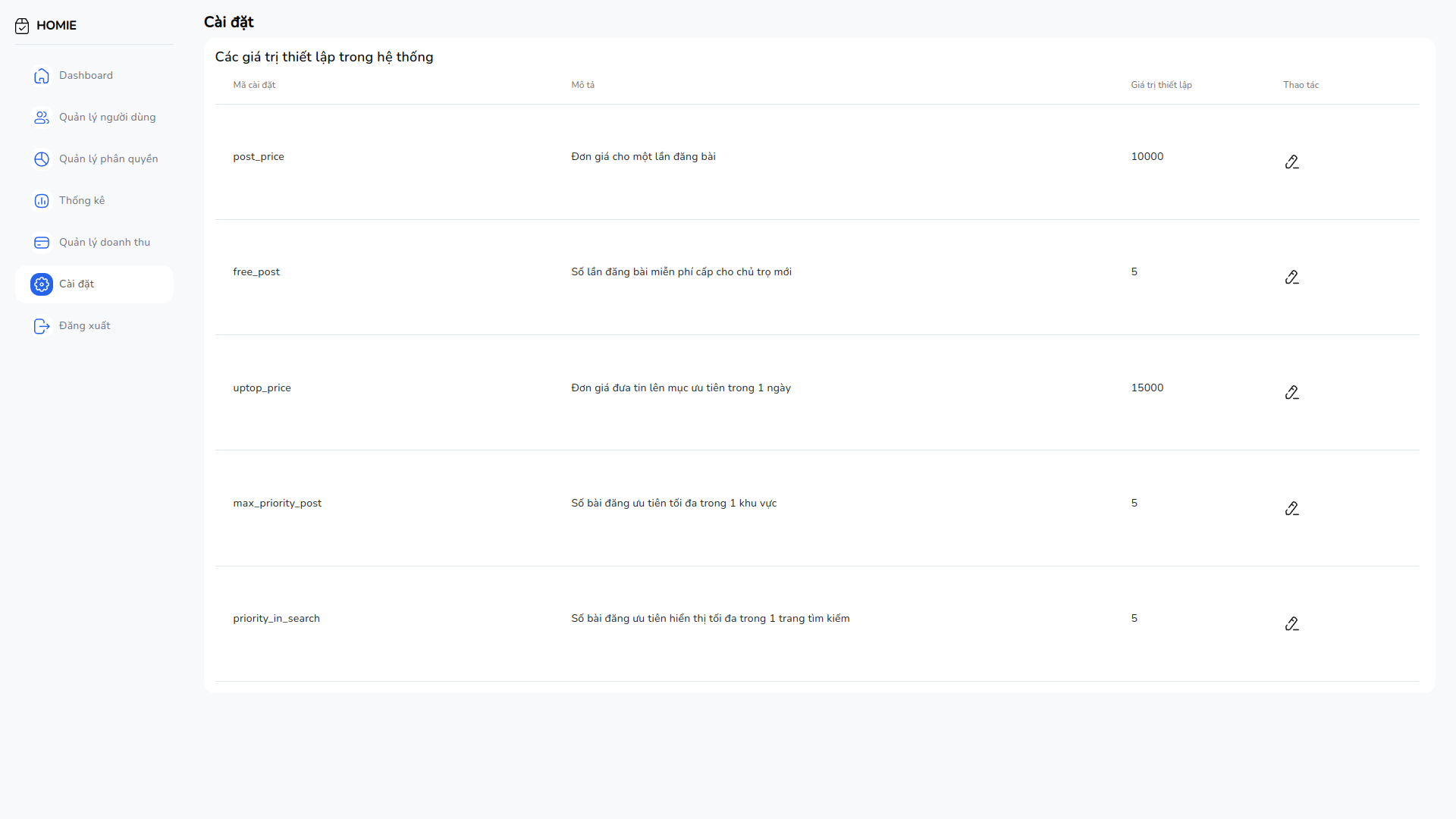Click the edit pencil for post_price
Screen dimensions: 1456x819
point(1291,162)
